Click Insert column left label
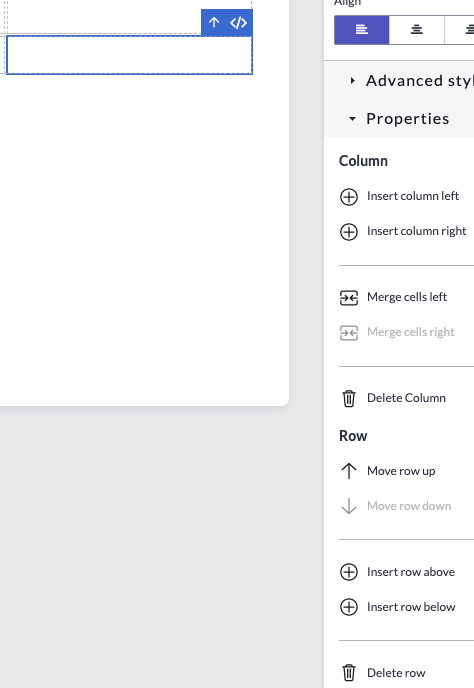 [x=413, y=196]
